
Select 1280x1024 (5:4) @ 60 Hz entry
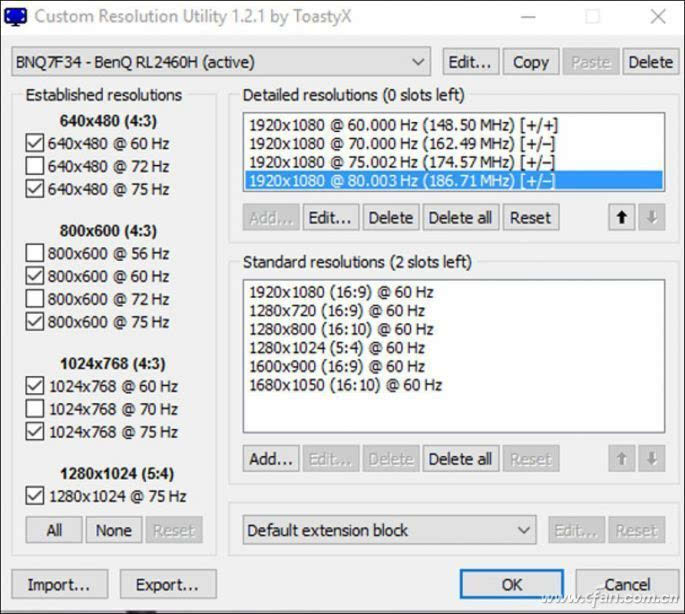click(453, 348)
